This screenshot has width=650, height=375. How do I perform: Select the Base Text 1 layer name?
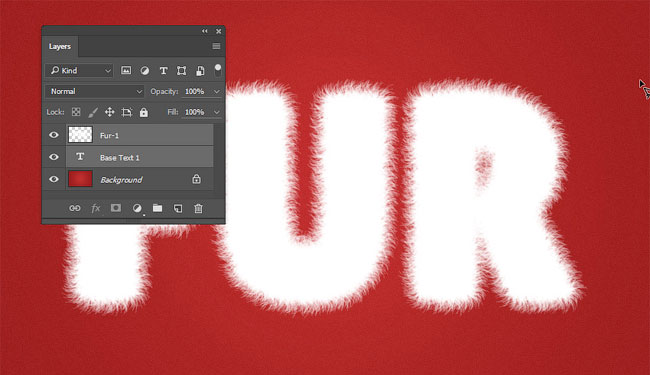120,158
